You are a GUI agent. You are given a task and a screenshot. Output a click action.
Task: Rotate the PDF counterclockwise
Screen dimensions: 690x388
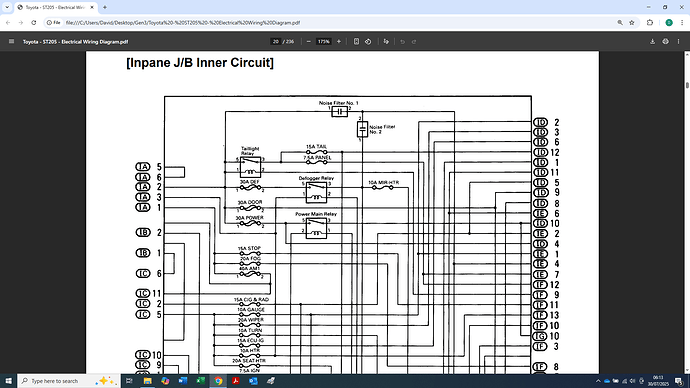(x=368, y=41)
